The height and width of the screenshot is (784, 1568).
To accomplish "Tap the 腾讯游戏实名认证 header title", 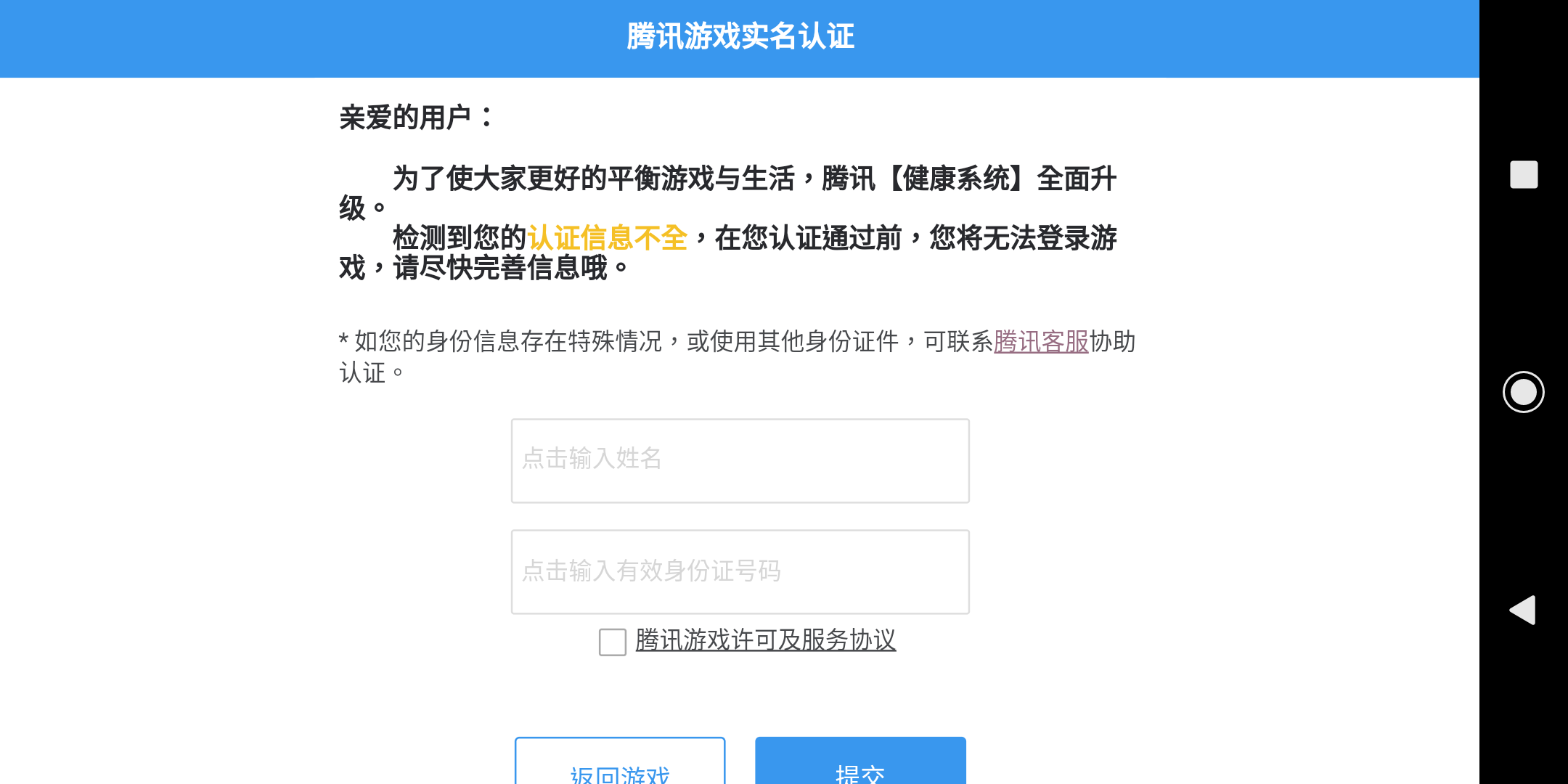I will [x=740, y=36].
